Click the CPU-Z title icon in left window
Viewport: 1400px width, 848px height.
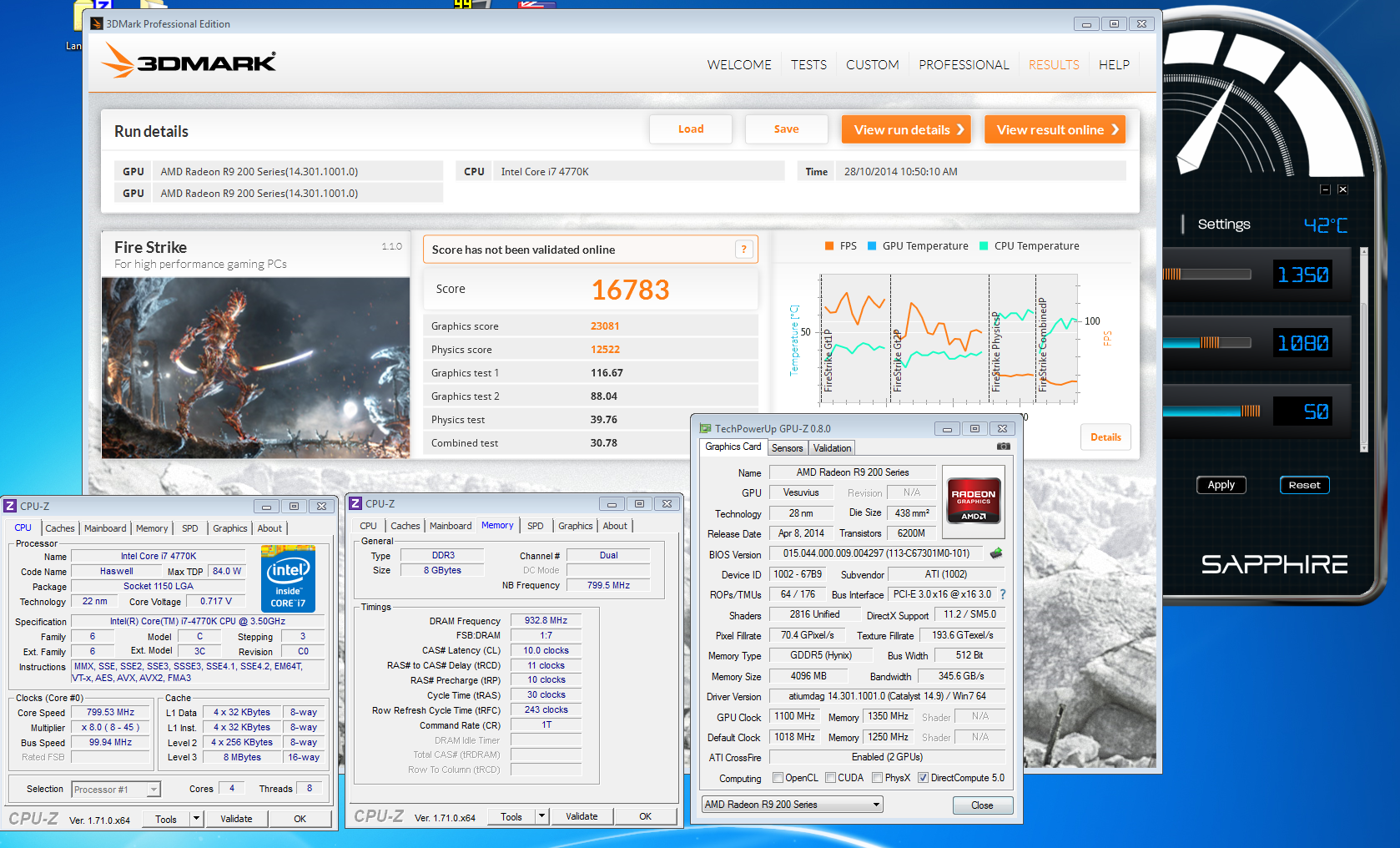tap(10, 506)
